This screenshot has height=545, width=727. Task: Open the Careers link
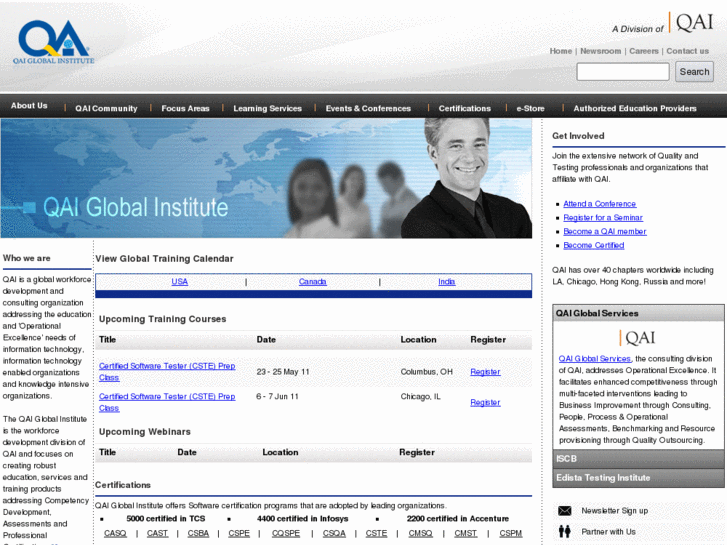(x=644, y=51)
